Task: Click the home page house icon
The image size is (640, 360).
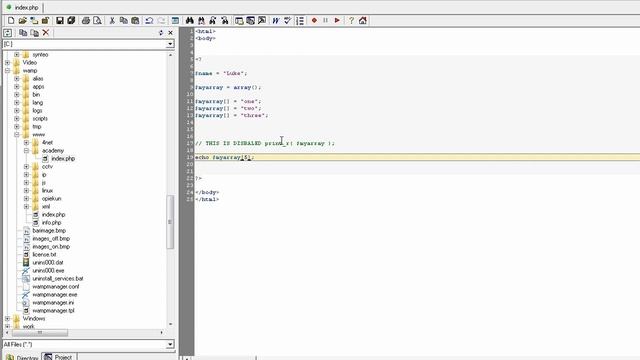Action: pos(363,20)
